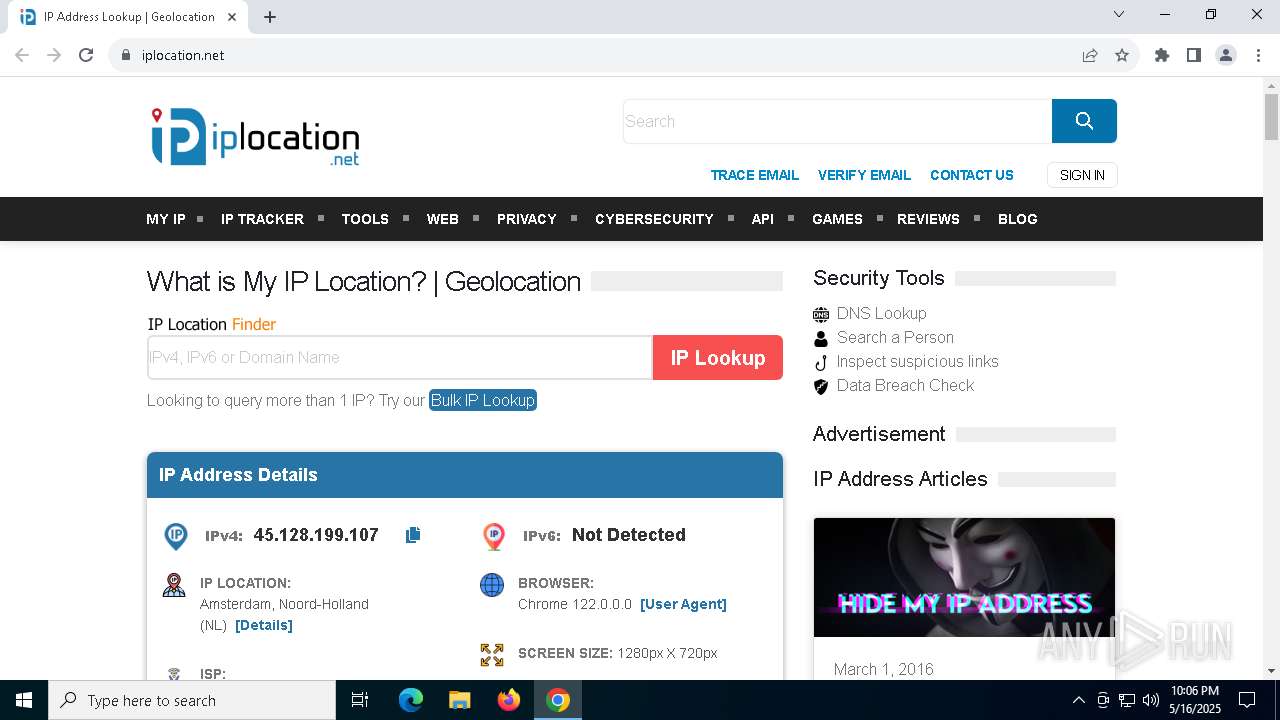The image size is (1280, 720).
Task: Click the browser globe icon
Action: pyautogui.click(x=492, y=585)
